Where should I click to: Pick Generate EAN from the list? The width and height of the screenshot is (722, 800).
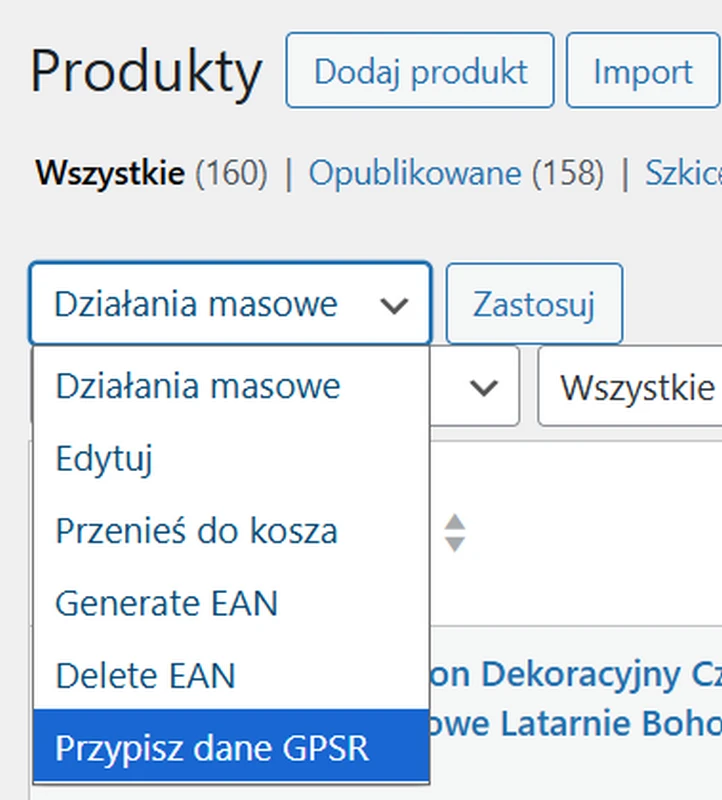pyautogui.click(x=166, y=603)
